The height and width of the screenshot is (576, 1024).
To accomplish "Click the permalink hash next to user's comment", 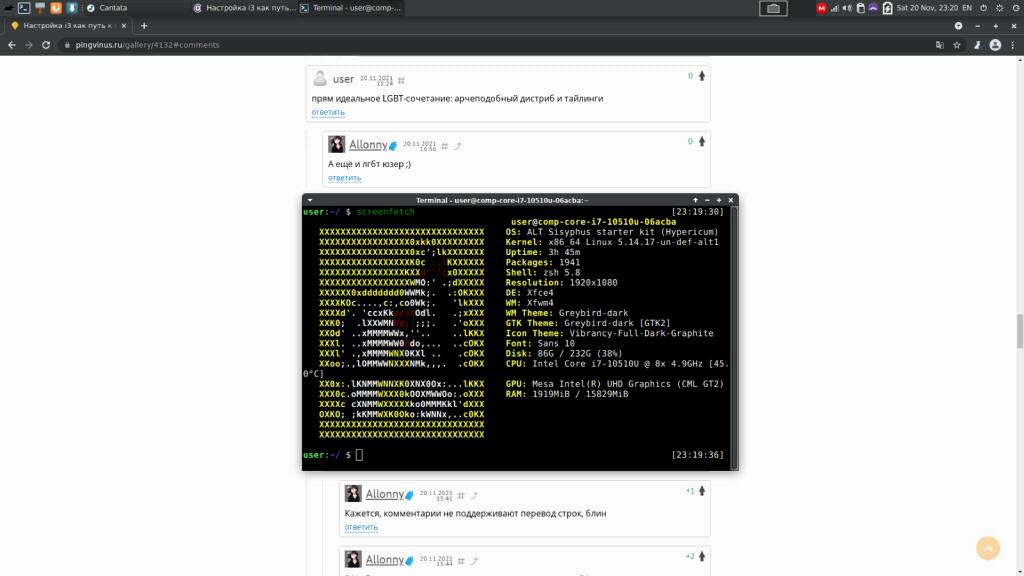I will tap(401, 80).
